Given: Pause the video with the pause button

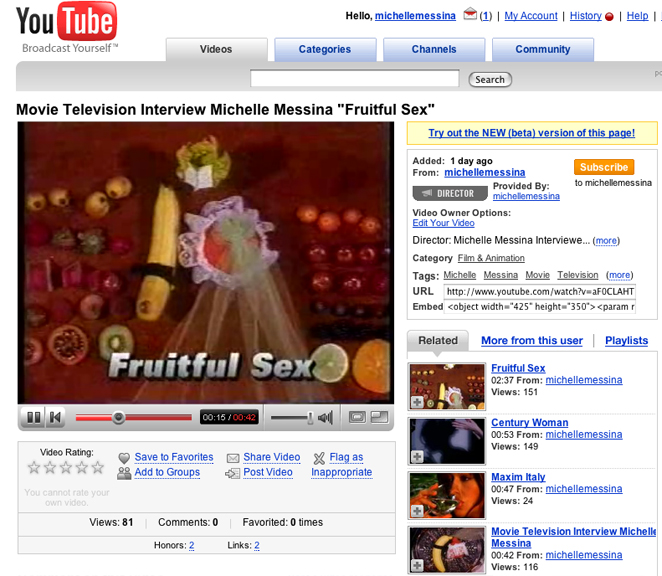Looking at the screenshot, I should tap(33, 418).
